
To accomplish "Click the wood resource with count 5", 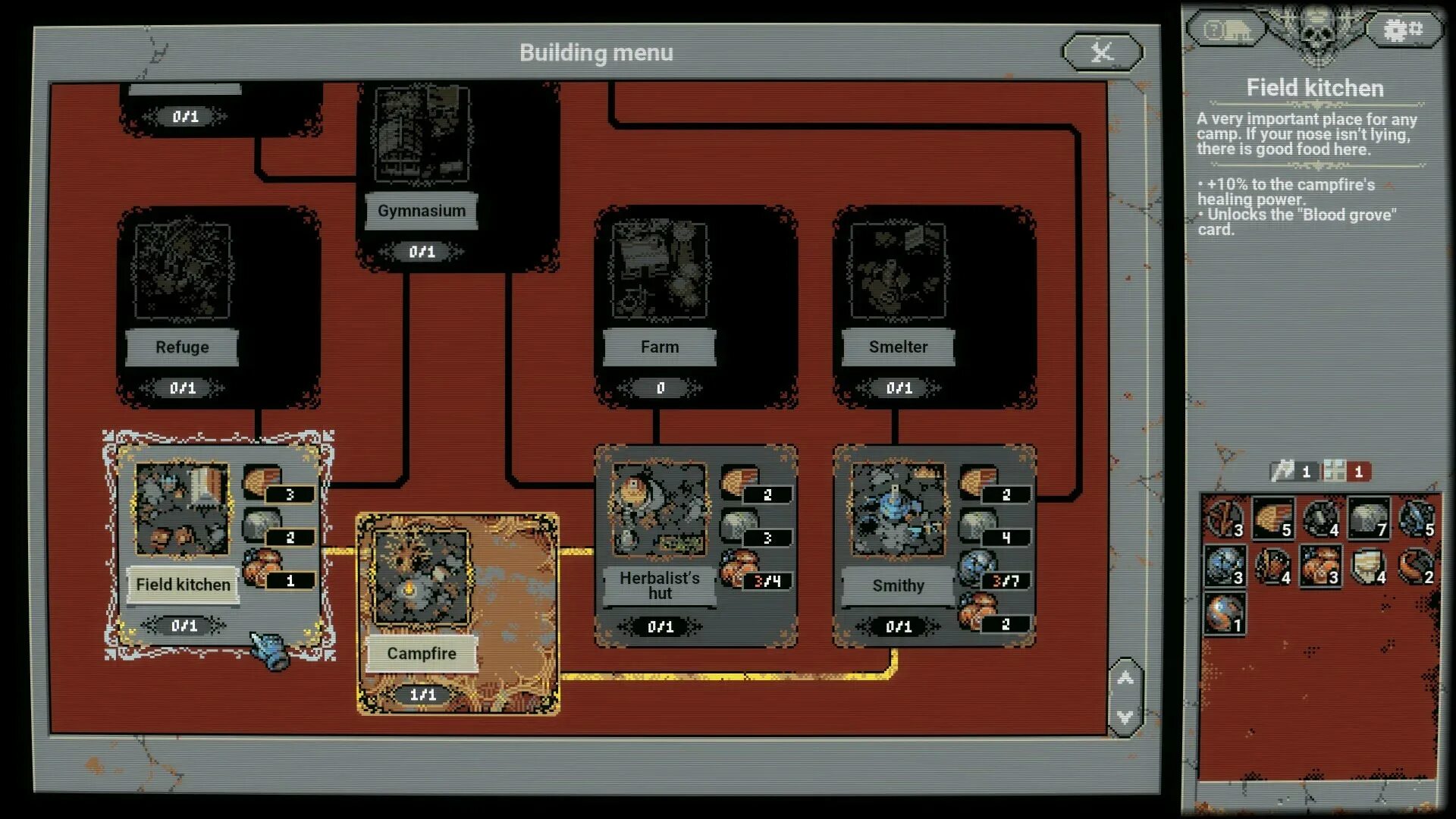I will coord(1272,519).
